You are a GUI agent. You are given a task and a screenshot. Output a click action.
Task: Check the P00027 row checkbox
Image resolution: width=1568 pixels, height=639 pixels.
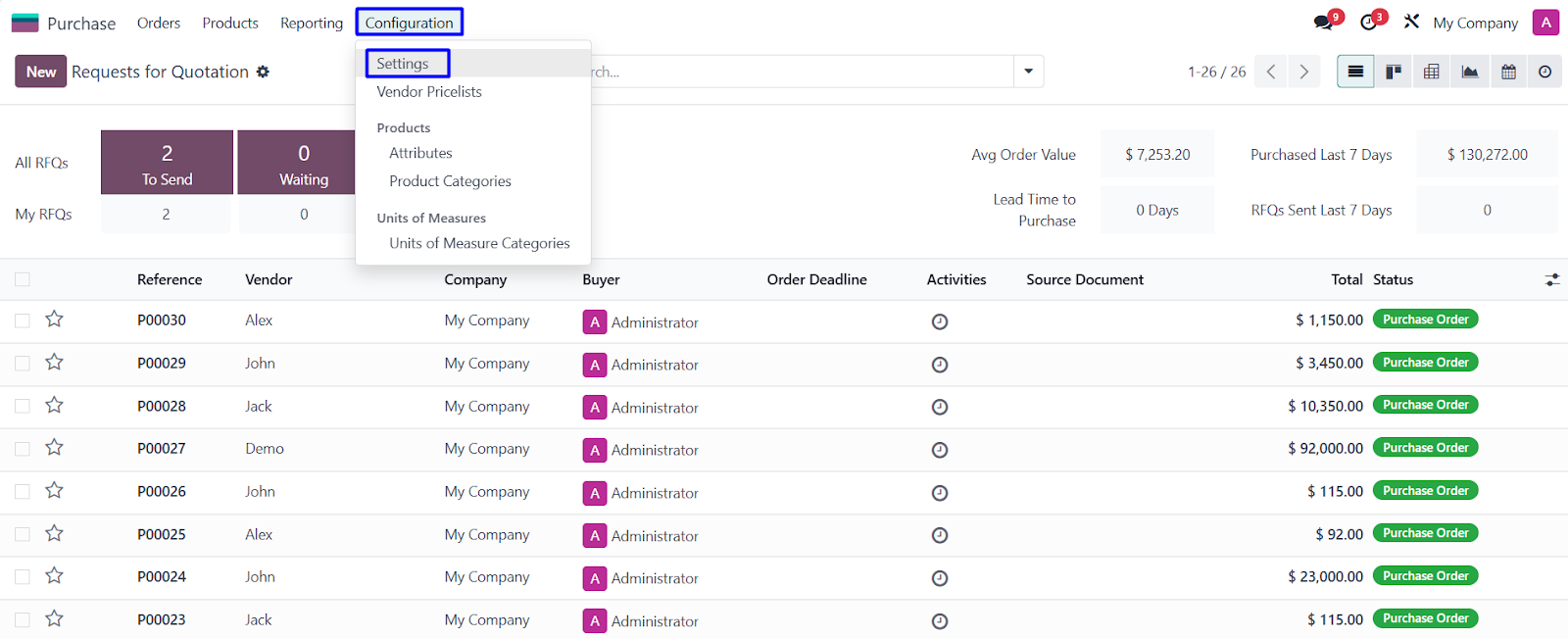click(23, 449)
